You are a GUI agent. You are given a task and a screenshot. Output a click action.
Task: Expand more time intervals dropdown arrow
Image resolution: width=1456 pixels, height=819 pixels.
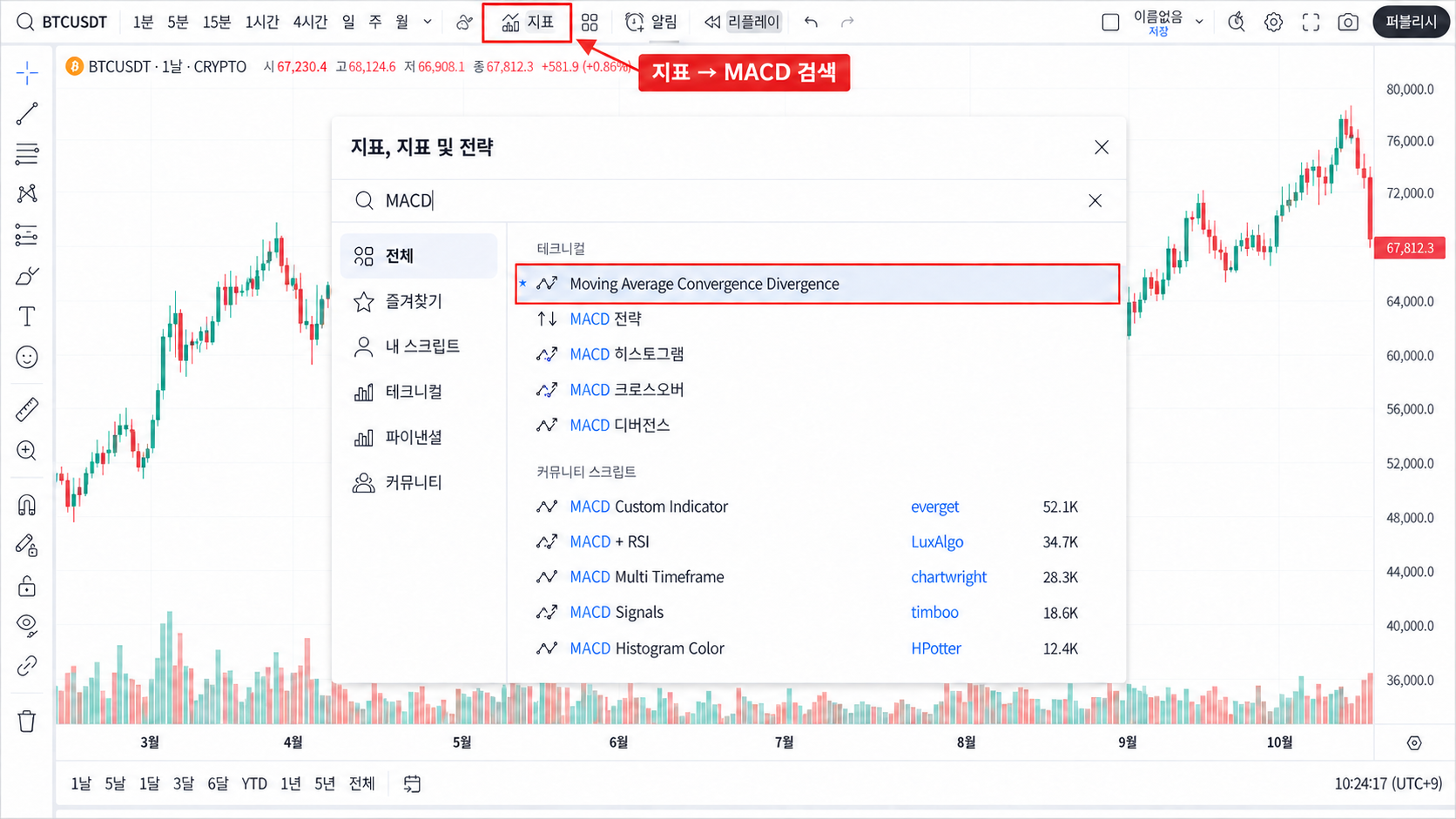point(428,22)
